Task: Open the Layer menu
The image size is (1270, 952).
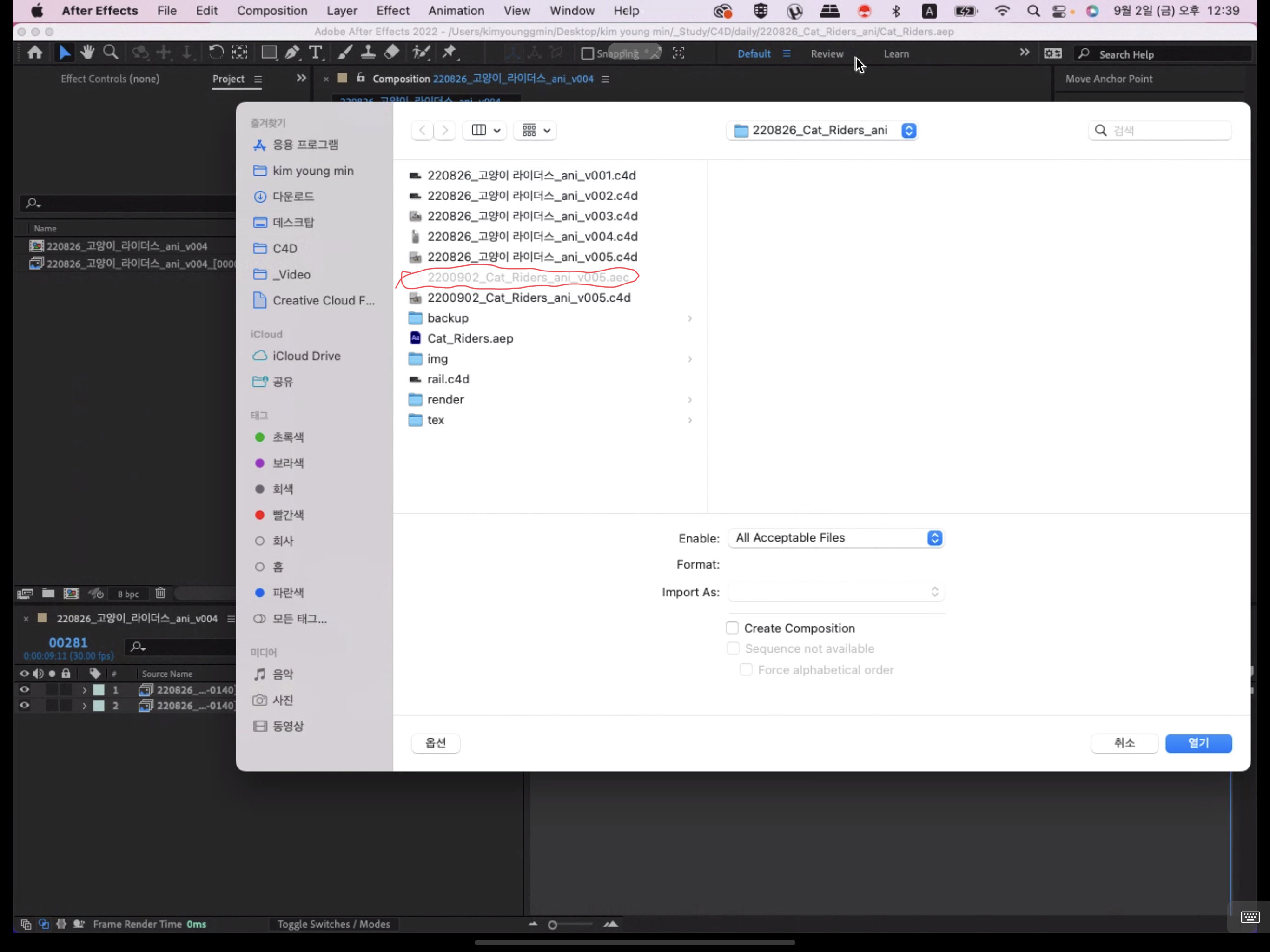Action: 342,10
